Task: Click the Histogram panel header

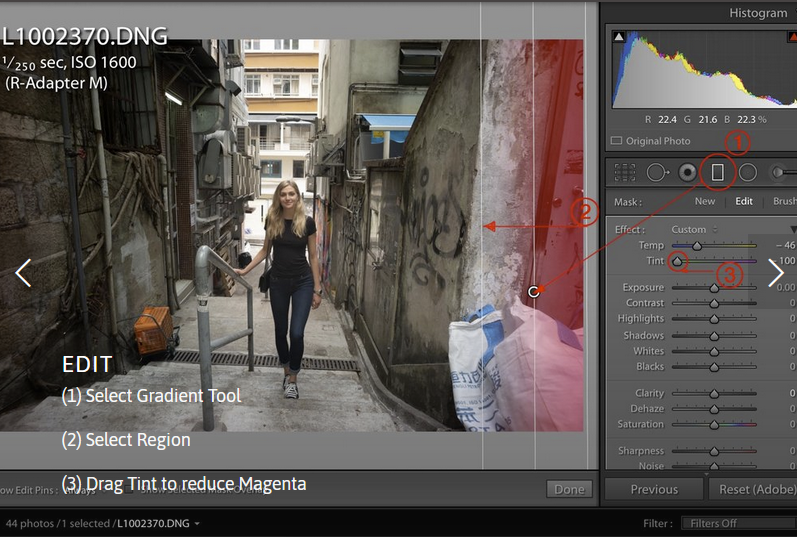Action: pos(757,13)
